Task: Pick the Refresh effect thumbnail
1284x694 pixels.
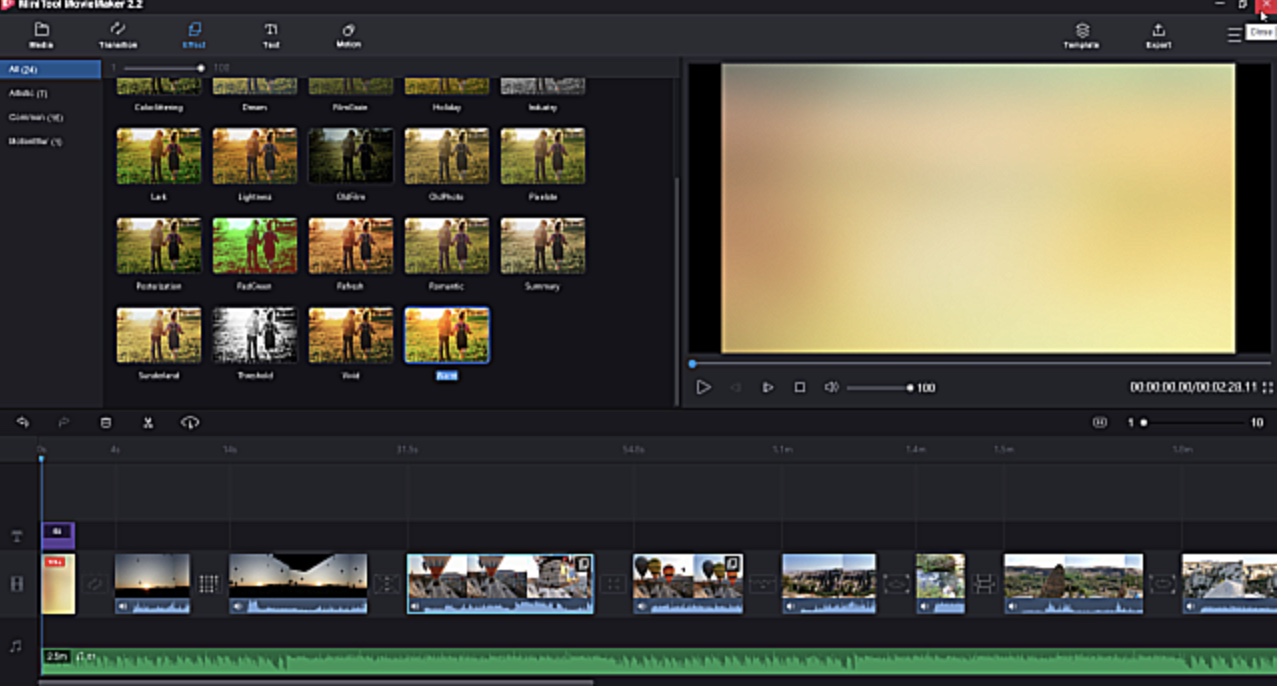Action: [x=351, y=246]
